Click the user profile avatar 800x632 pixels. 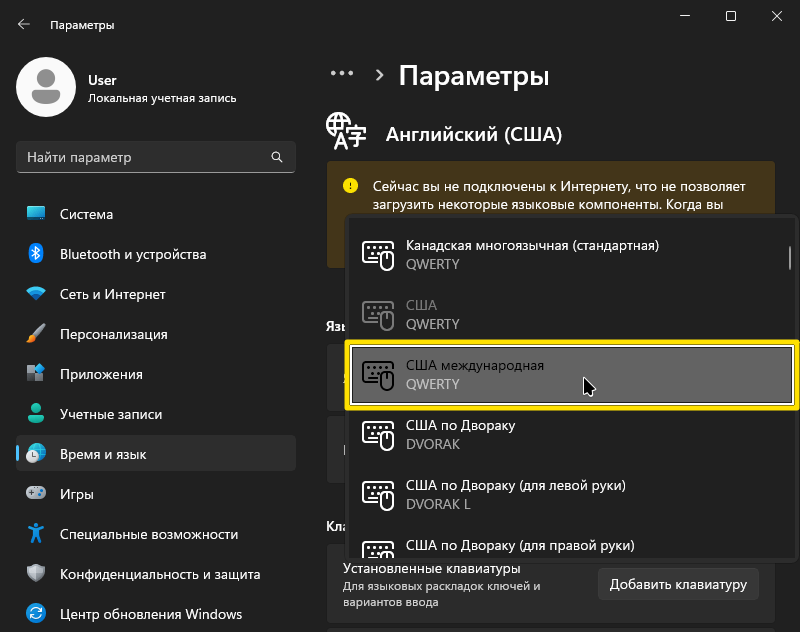point(46,87)
